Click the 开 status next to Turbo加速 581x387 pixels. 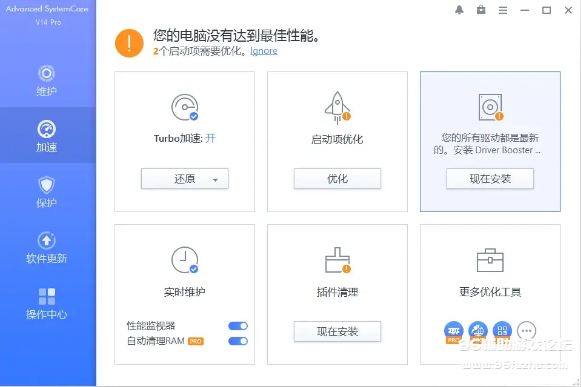[210, 138]
